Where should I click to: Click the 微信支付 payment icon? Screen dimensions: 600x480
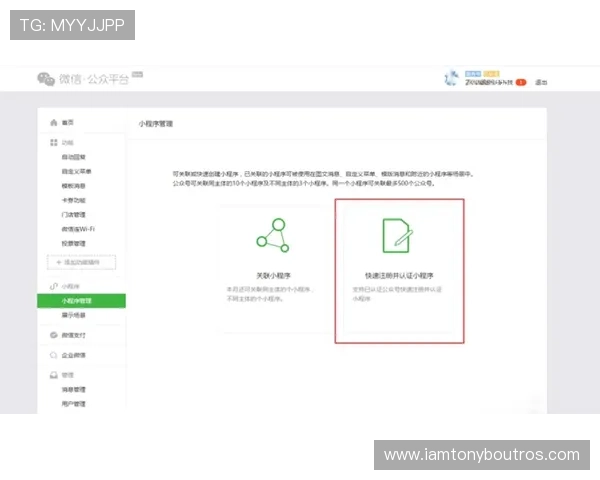(x=54, y=335)
